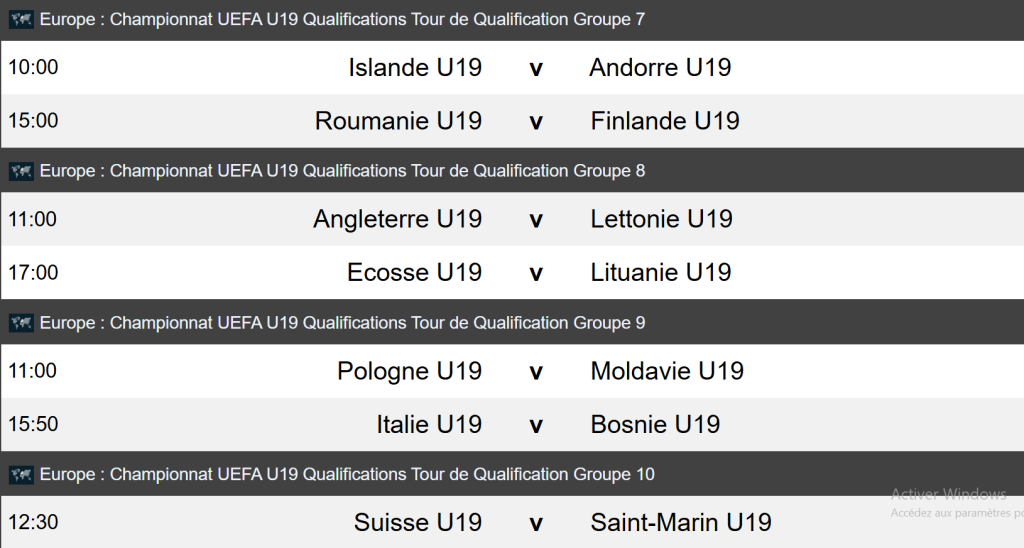This screenshot has width=1024, height=548.
Task: Open the Groupe 7 qualification header
Action: (x=342, y=20)
